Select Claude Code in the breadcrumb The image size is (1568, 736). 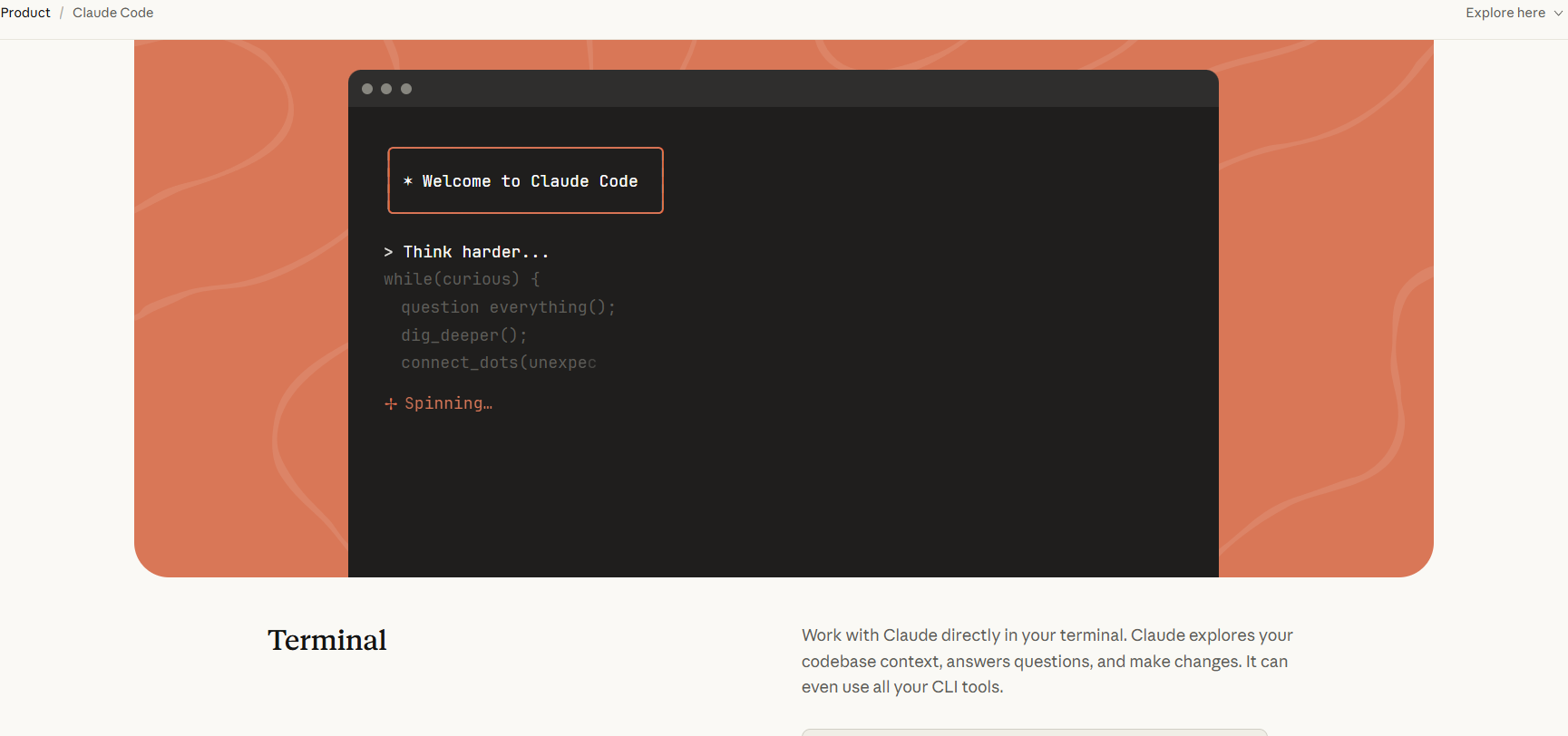[x=112, y=13]
